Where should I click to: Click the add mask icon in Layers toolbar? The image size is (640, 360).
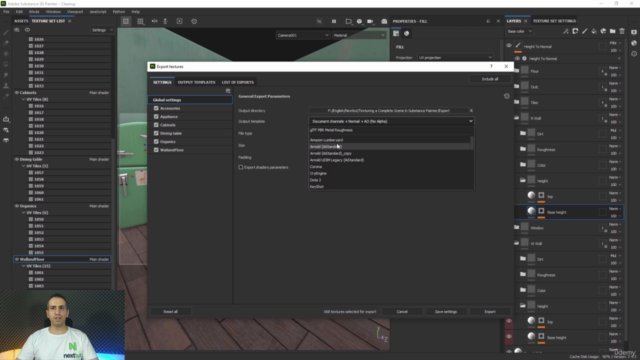(x=575, y=31)
